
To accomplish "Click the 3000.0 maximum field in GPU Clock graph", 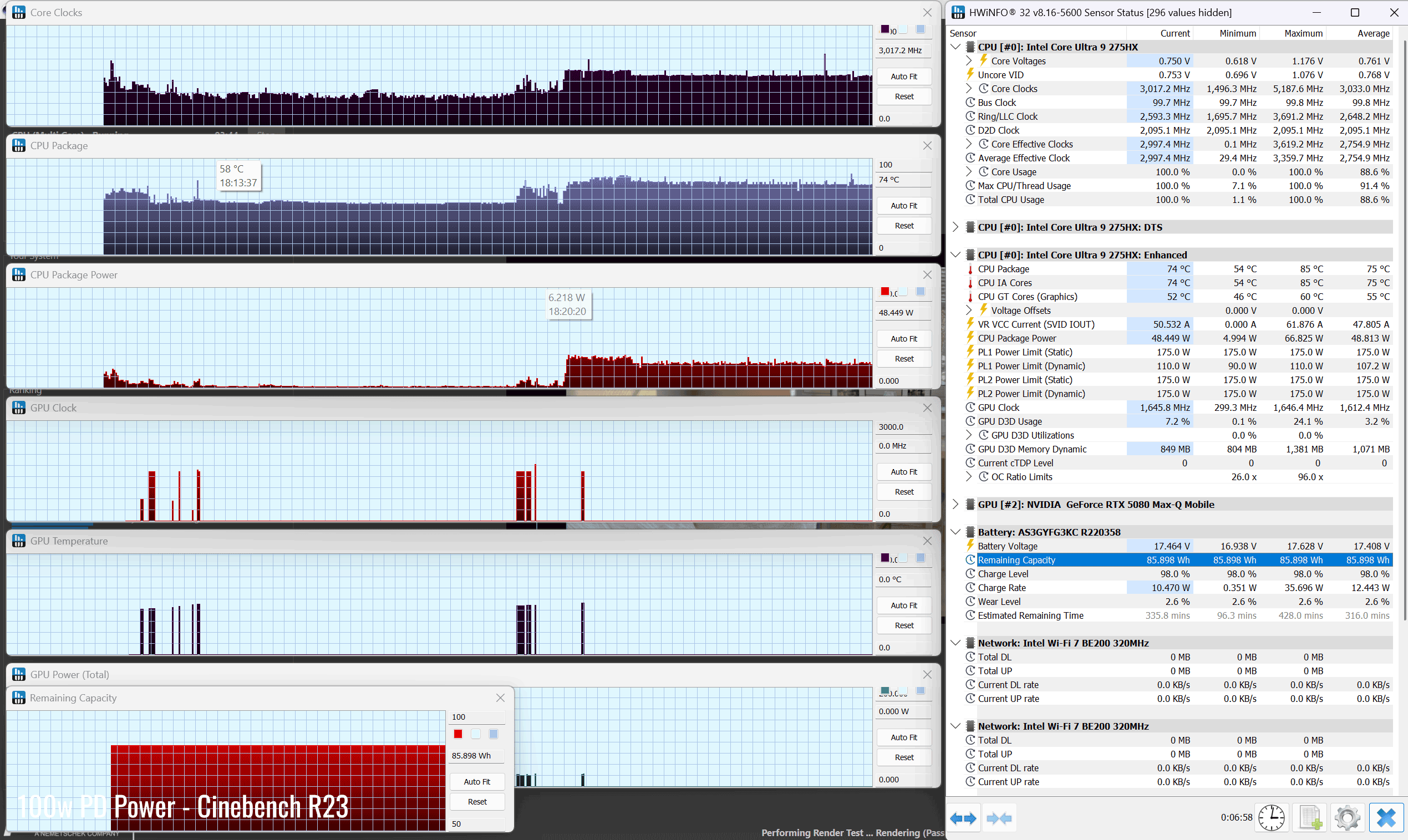I will (903, 427).
